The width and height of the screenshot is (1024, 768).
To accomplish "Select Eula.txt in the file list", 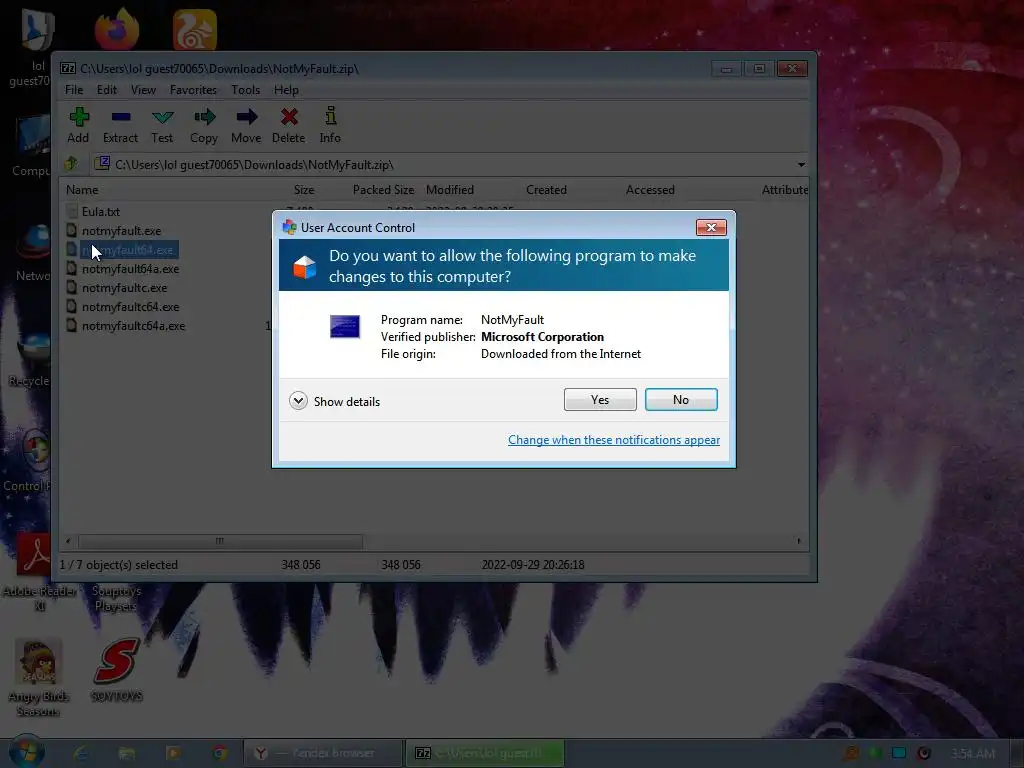I will pos(101,212).
